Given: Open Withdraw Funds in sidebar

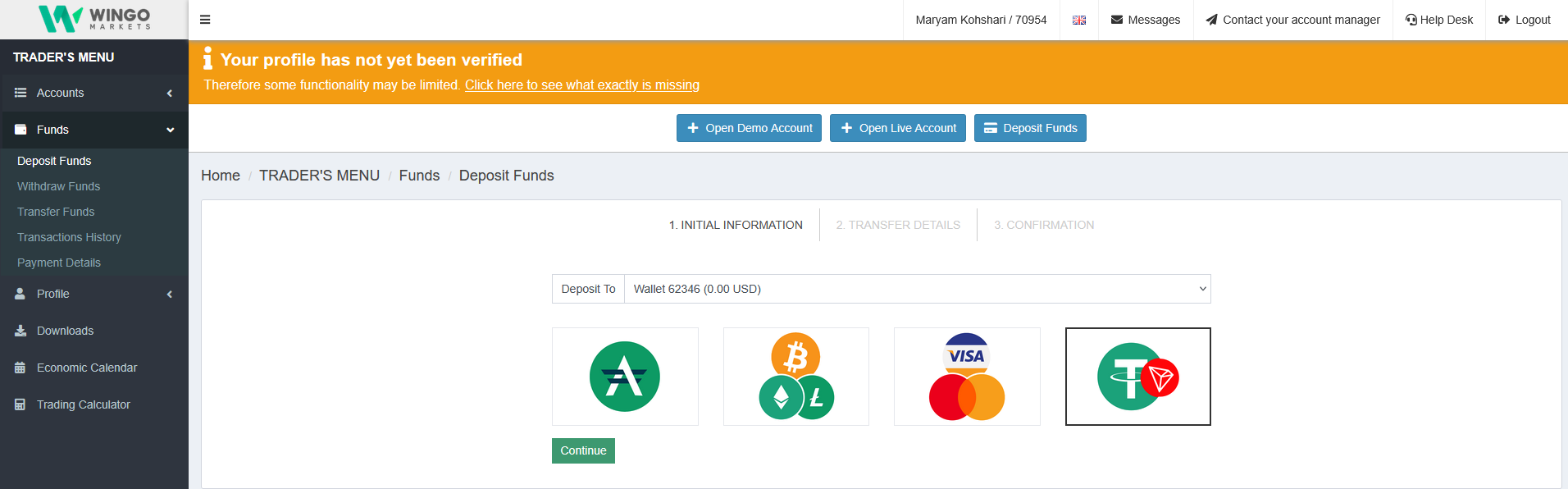Looking at the screenshot, I should [x=58, y=186].
